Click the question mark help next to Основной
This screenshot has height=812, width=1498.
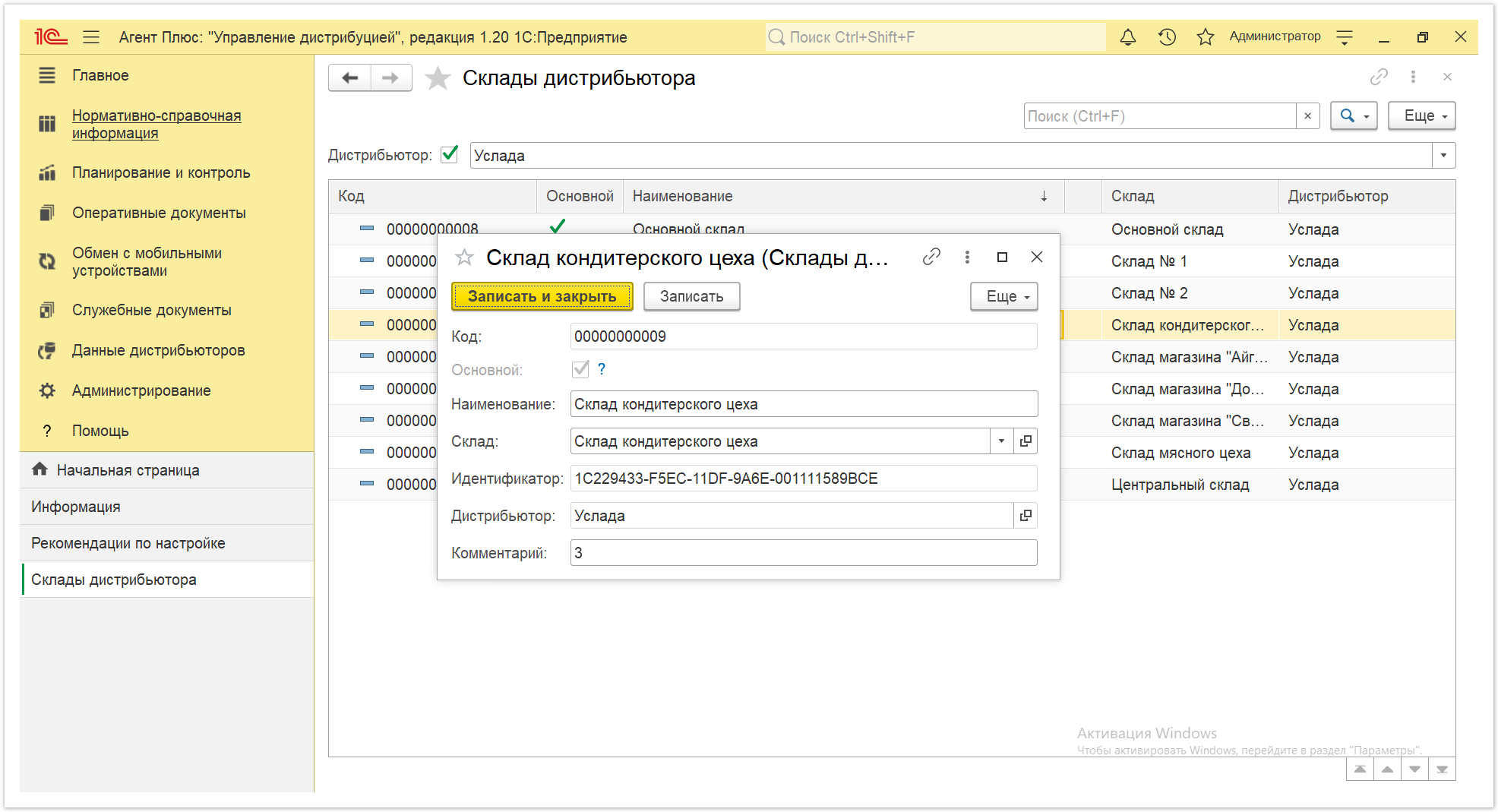(602, 369)
